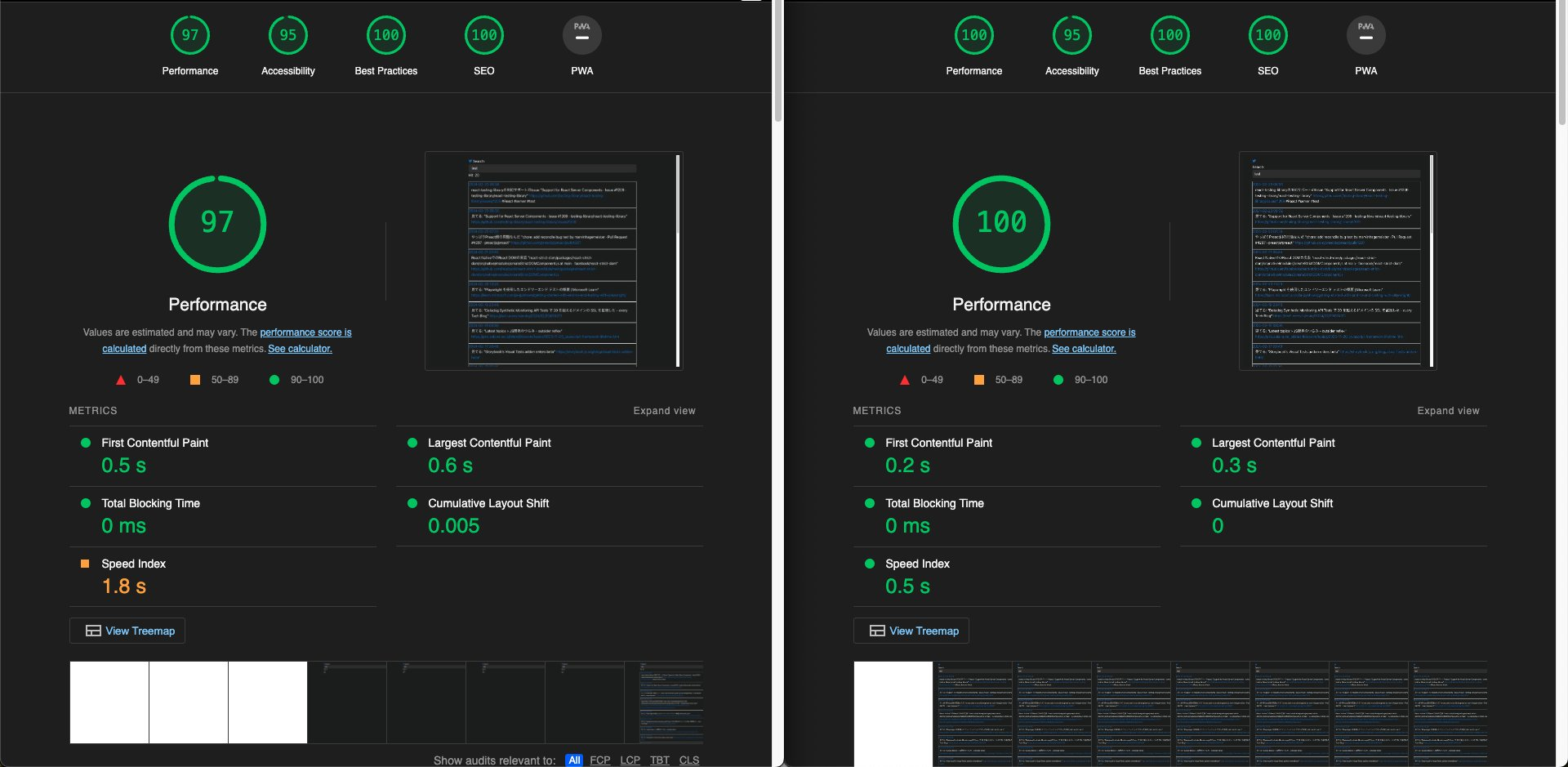1568x767 pixels.
Task: Toggle the All audits filter chip
Action: click(574, 760)
